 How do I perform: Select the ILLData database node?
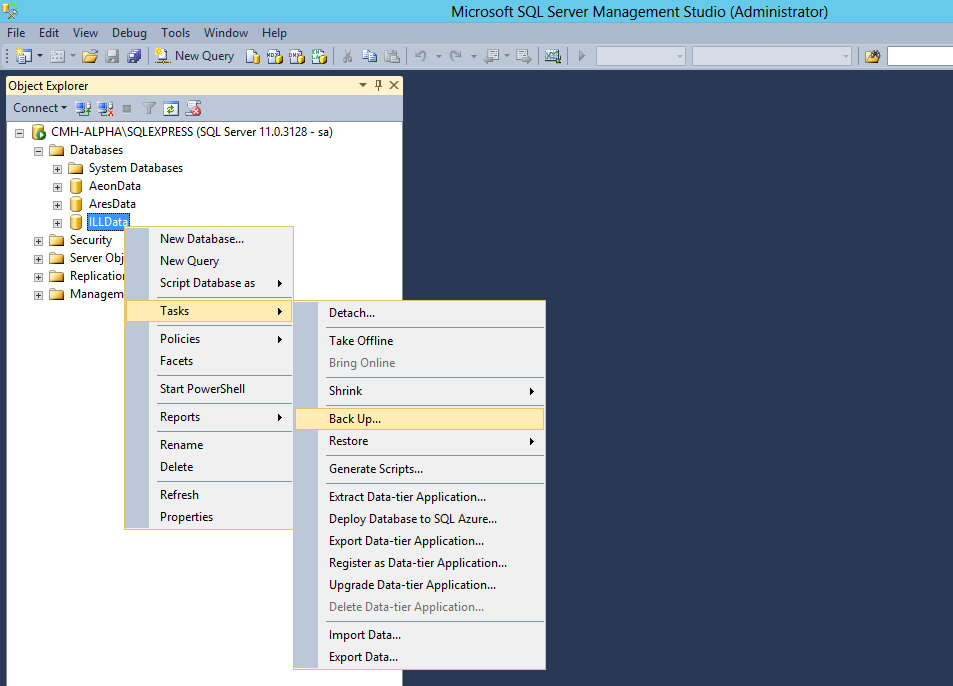(108, 221)
